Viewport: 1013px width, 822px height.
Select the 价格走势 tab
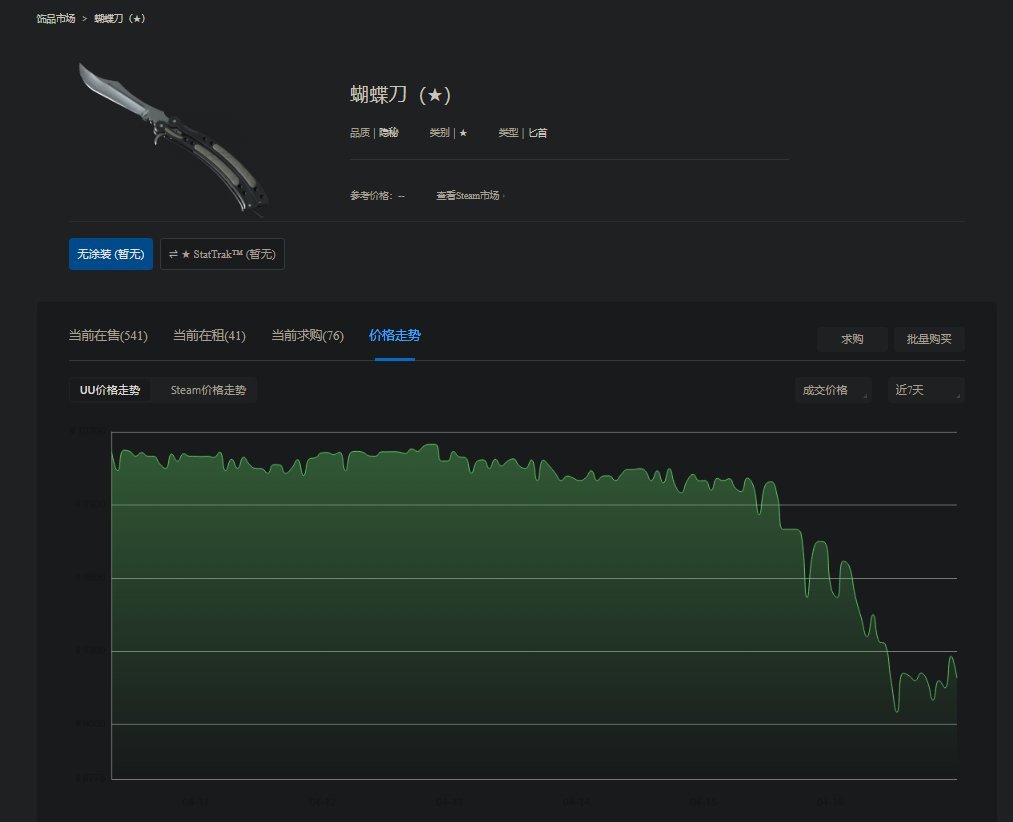pyautogui.click(x=395, y=335)
